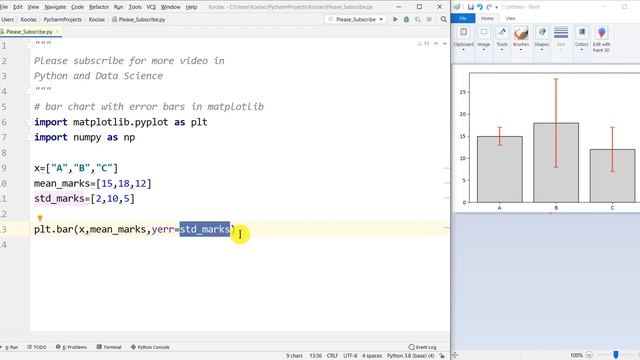Screen dimensions: 640x360
Task: Click the inspection warnings count indicator
Action: 423,44
